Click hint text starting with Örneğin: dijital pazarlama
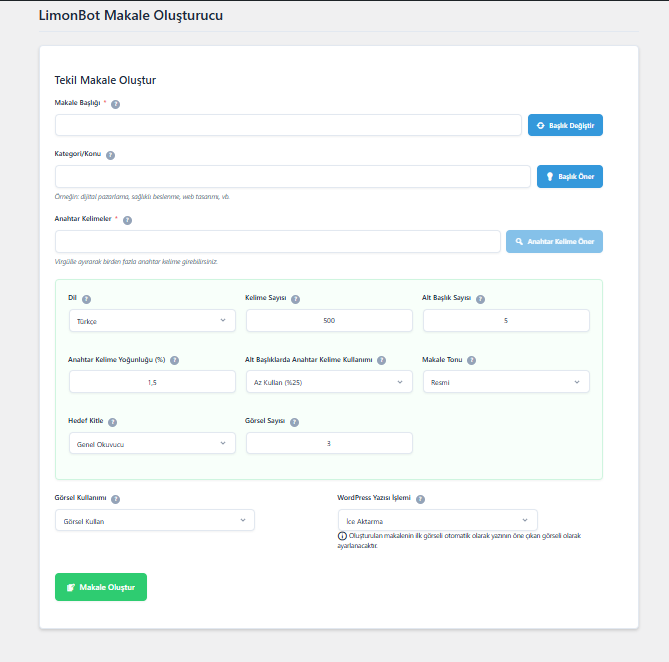669x662 pixels. pyautogui.click(x=142, y=197)
